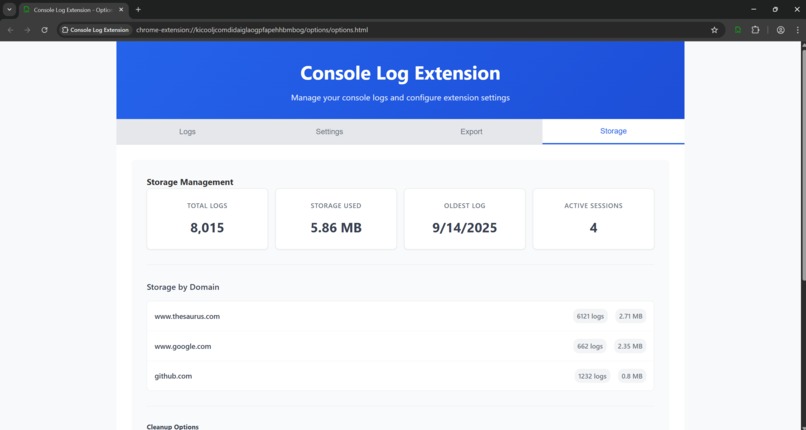Viewport: 806px width, 430px height.
Task: Click the page's vertical scrollbar thumb
Action: coord(803,164)
